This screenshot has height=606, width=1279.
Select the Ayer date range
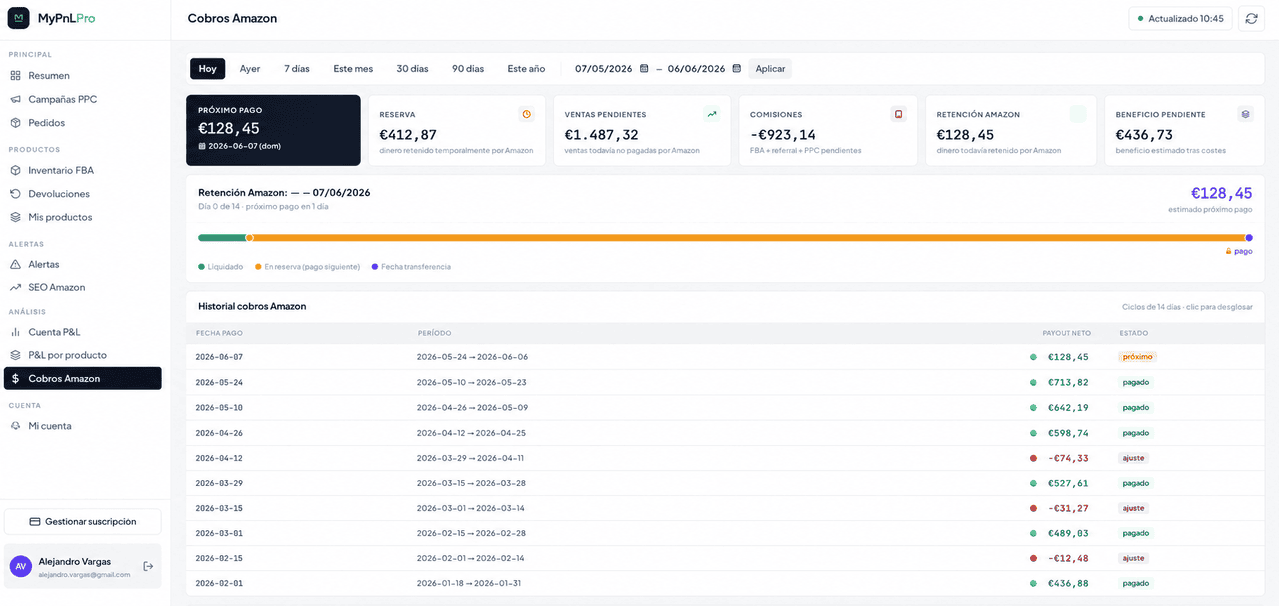(250, 69)
